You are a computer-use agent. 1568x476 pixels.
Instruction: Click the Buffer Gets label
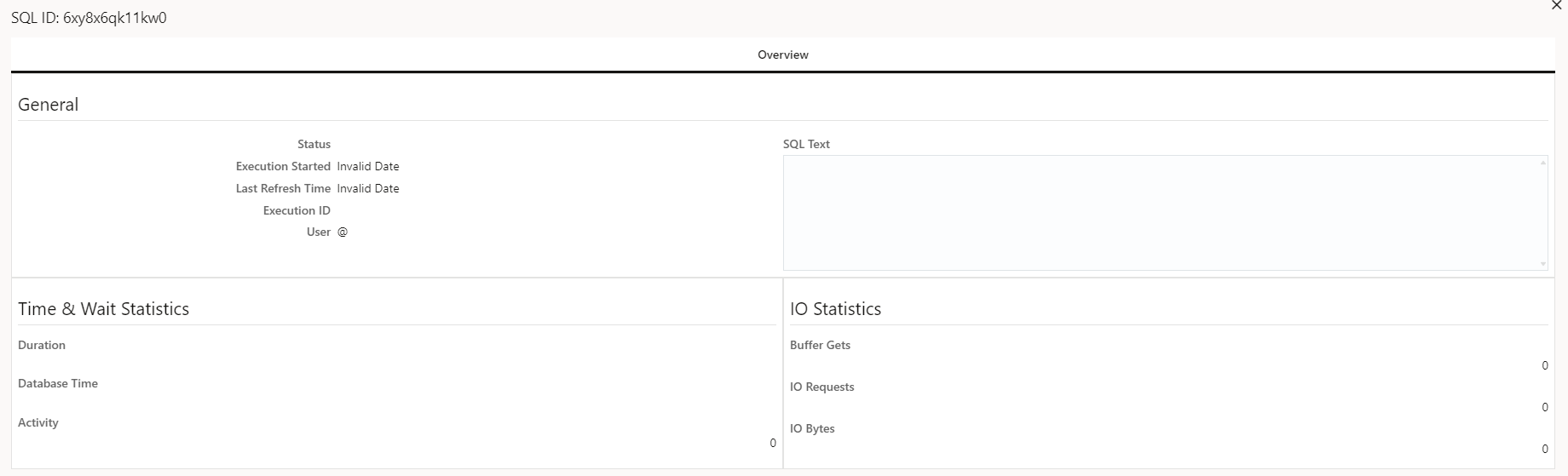coord(820,345)
